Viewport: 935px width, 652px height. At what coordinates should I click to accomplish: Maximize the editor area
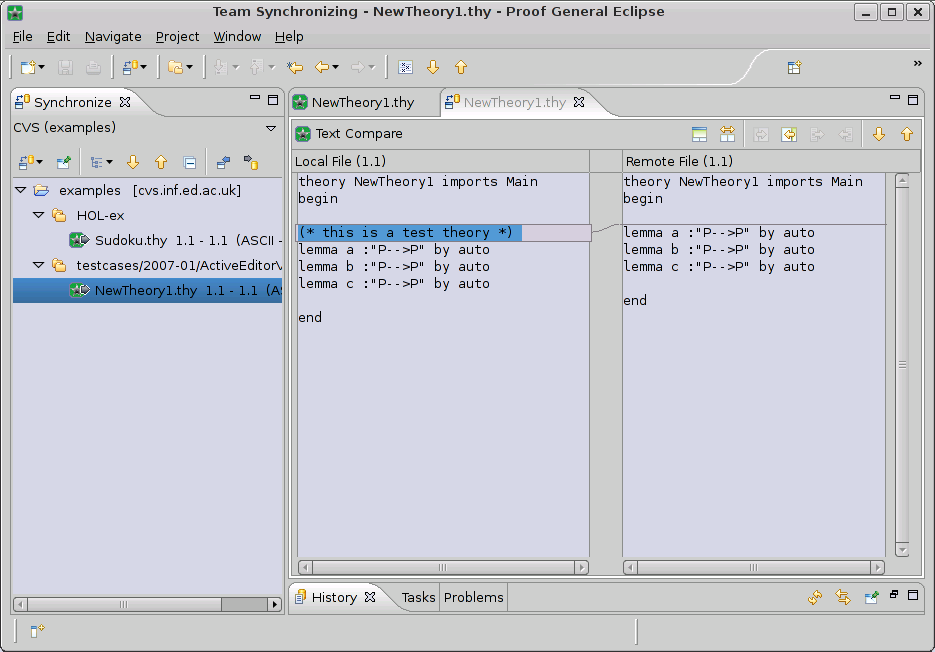pos(913,100)
